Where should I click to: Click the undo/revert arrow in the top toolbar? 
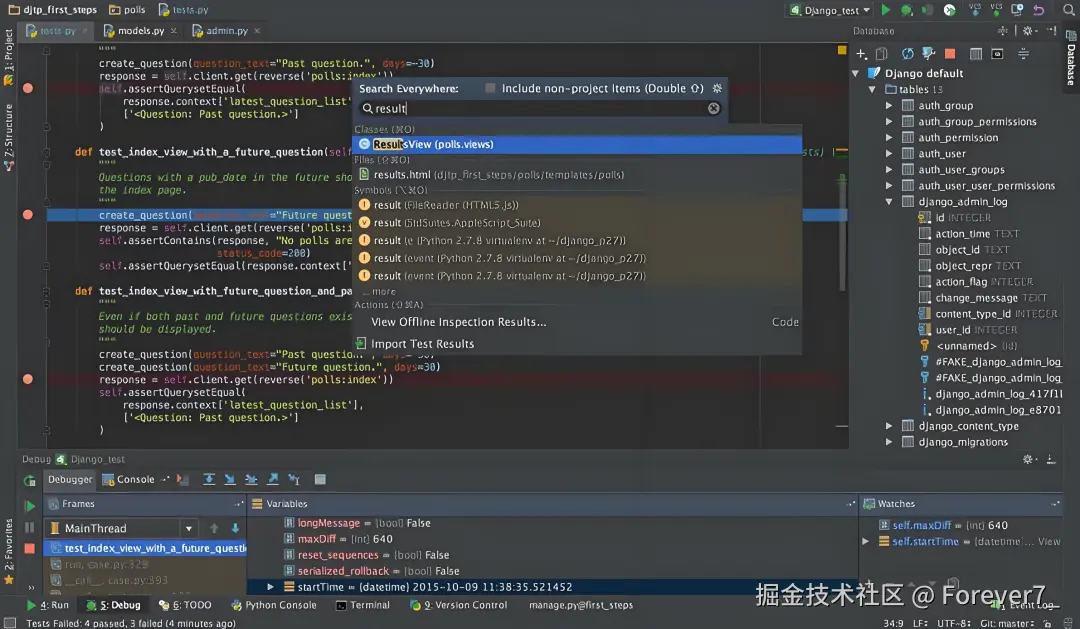(1039, 10)
